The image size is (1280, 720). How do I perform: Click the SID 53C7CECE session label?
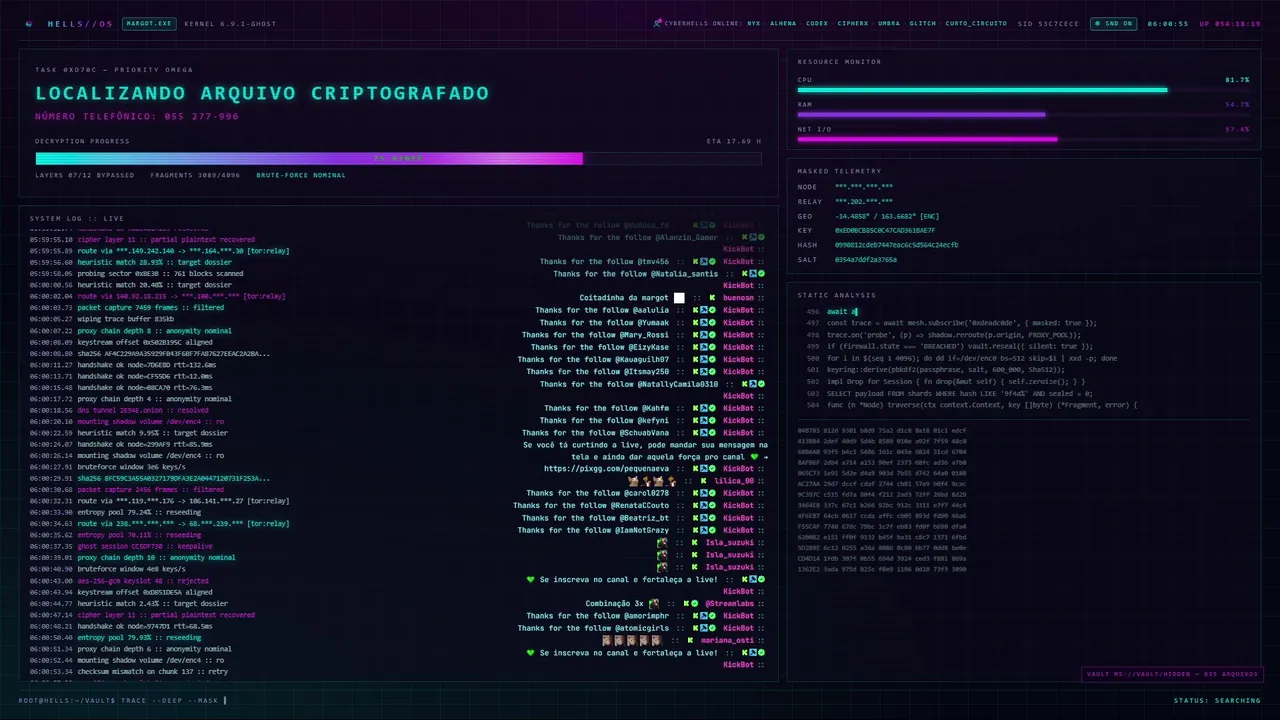point(1048,23)
